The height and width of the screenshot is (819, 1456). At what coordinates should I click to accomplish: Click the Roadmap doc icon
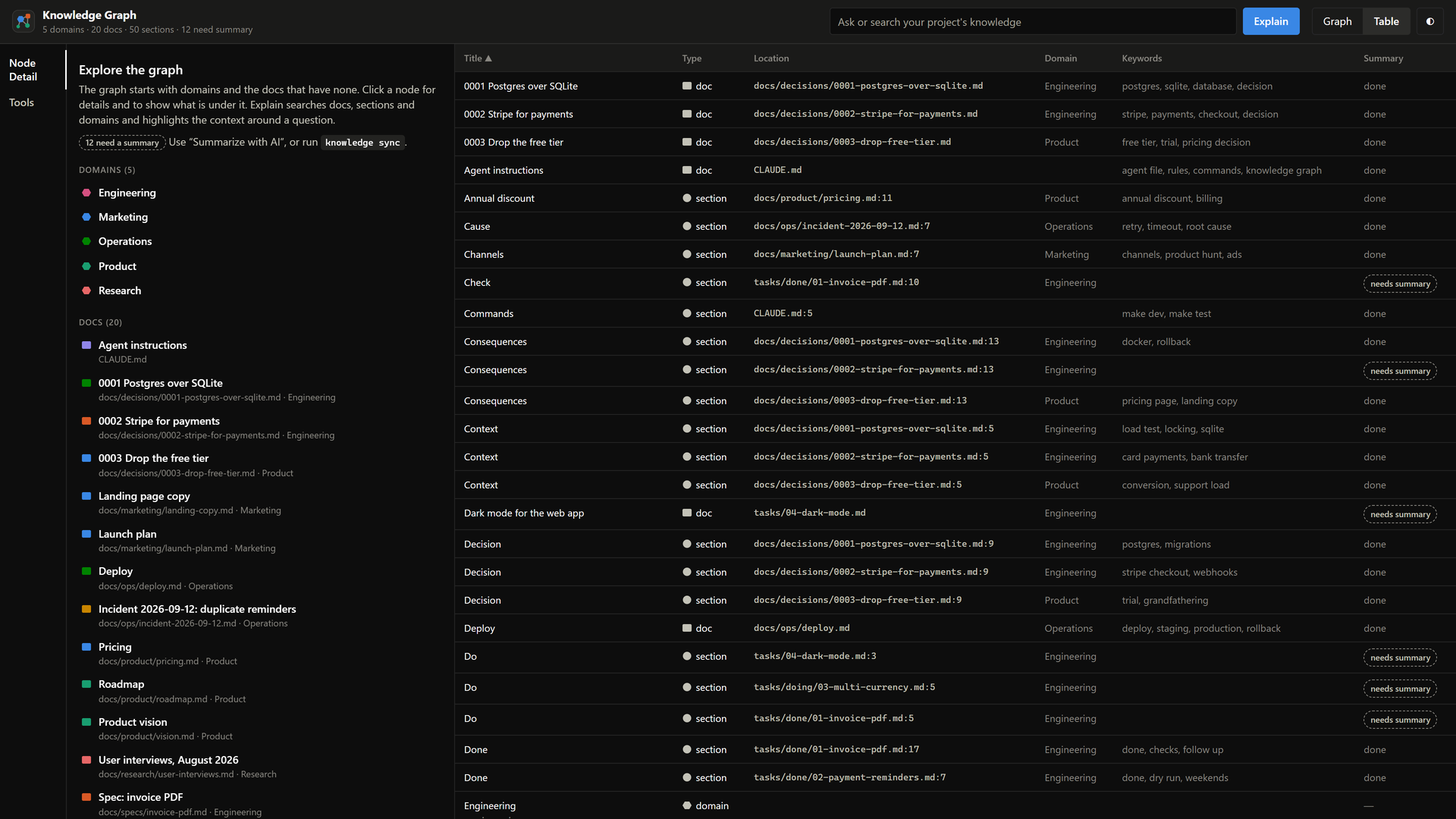[x=86, y=684]
